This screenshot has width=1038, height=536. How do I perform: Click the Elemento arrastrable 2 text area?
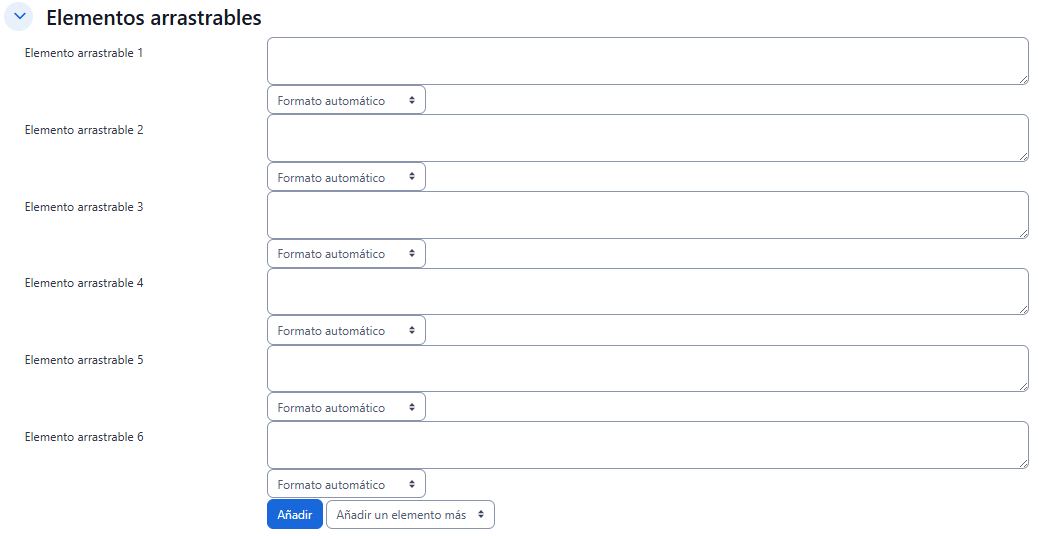pos(647,138)
